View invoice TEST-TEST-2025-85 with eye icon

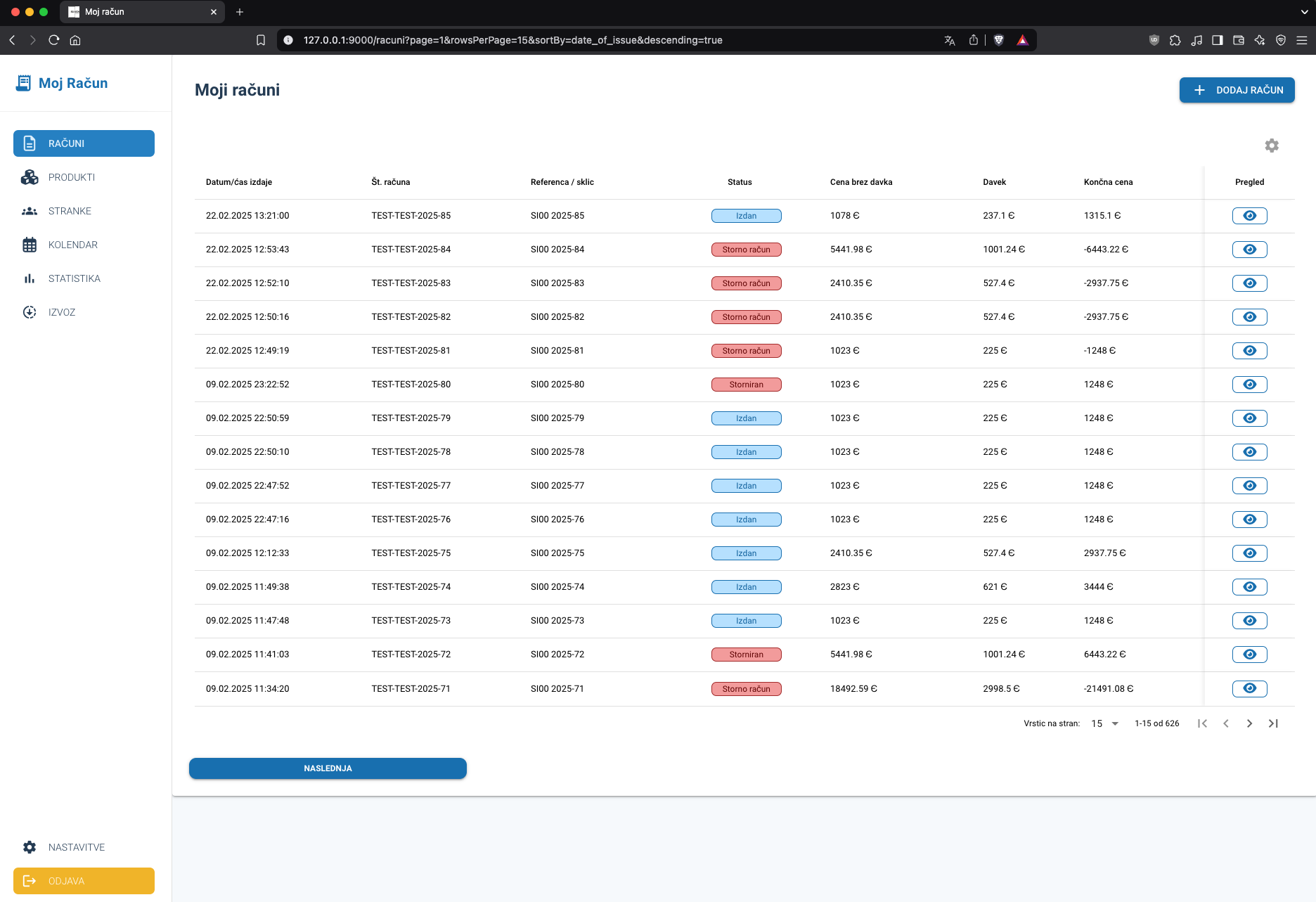(x=1249, y=216)
